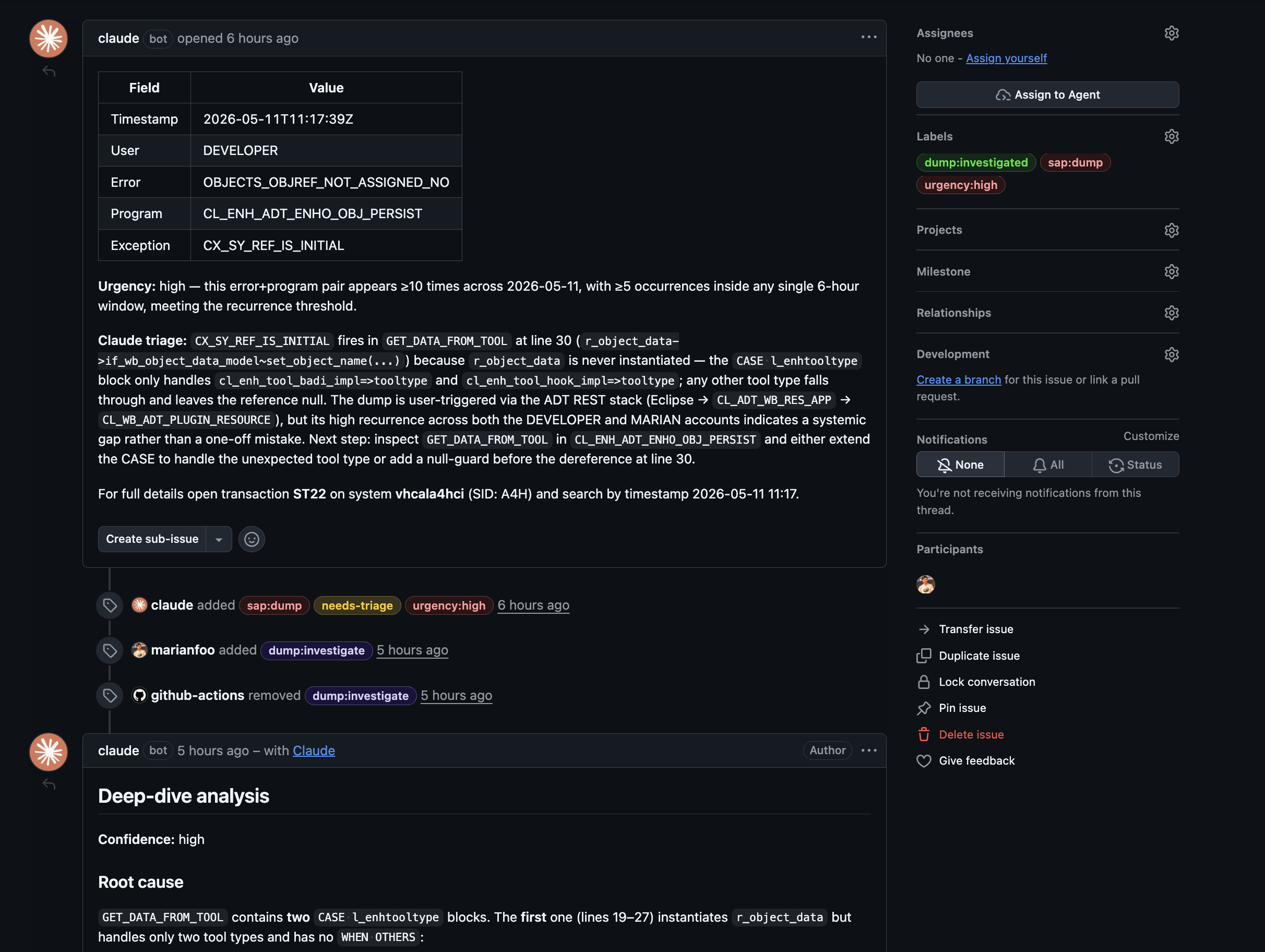Click the claude avatar on the opening comment
The height and width of the screenshot is (952, 1265).
point(49,38)
